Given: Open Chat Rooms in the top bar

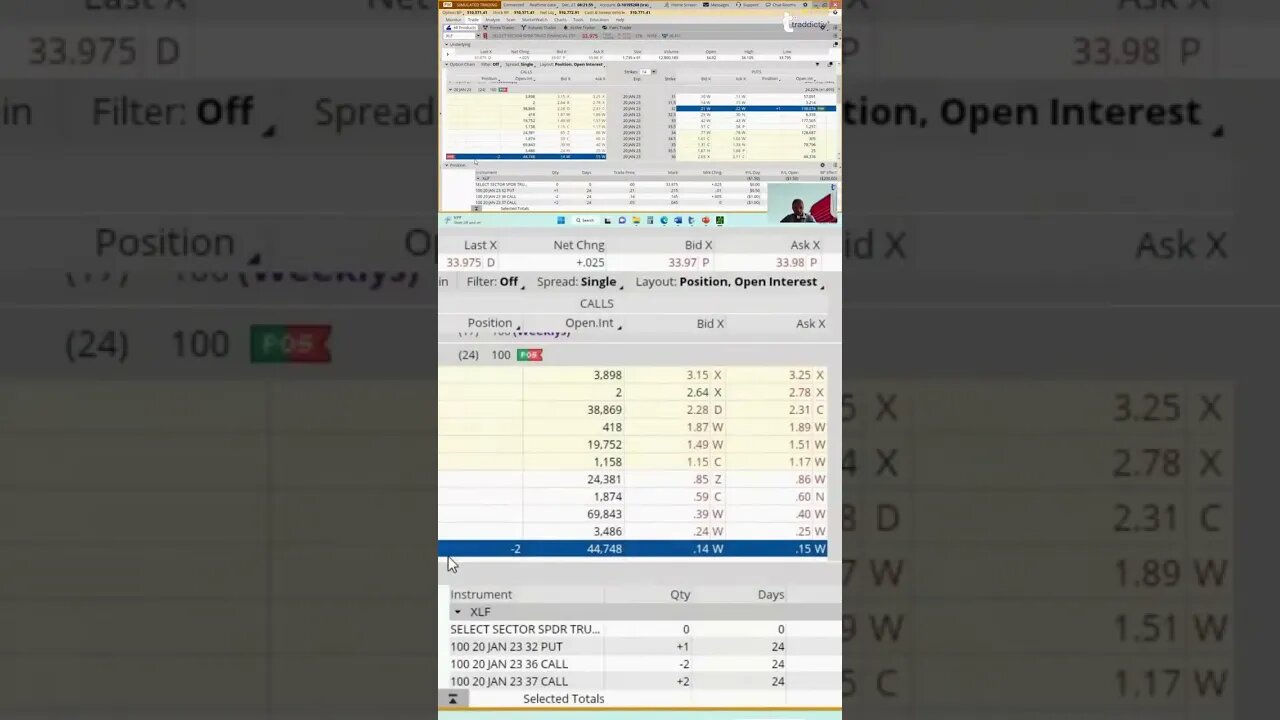Looking at the screenshot, I should (x=781, y=5).
